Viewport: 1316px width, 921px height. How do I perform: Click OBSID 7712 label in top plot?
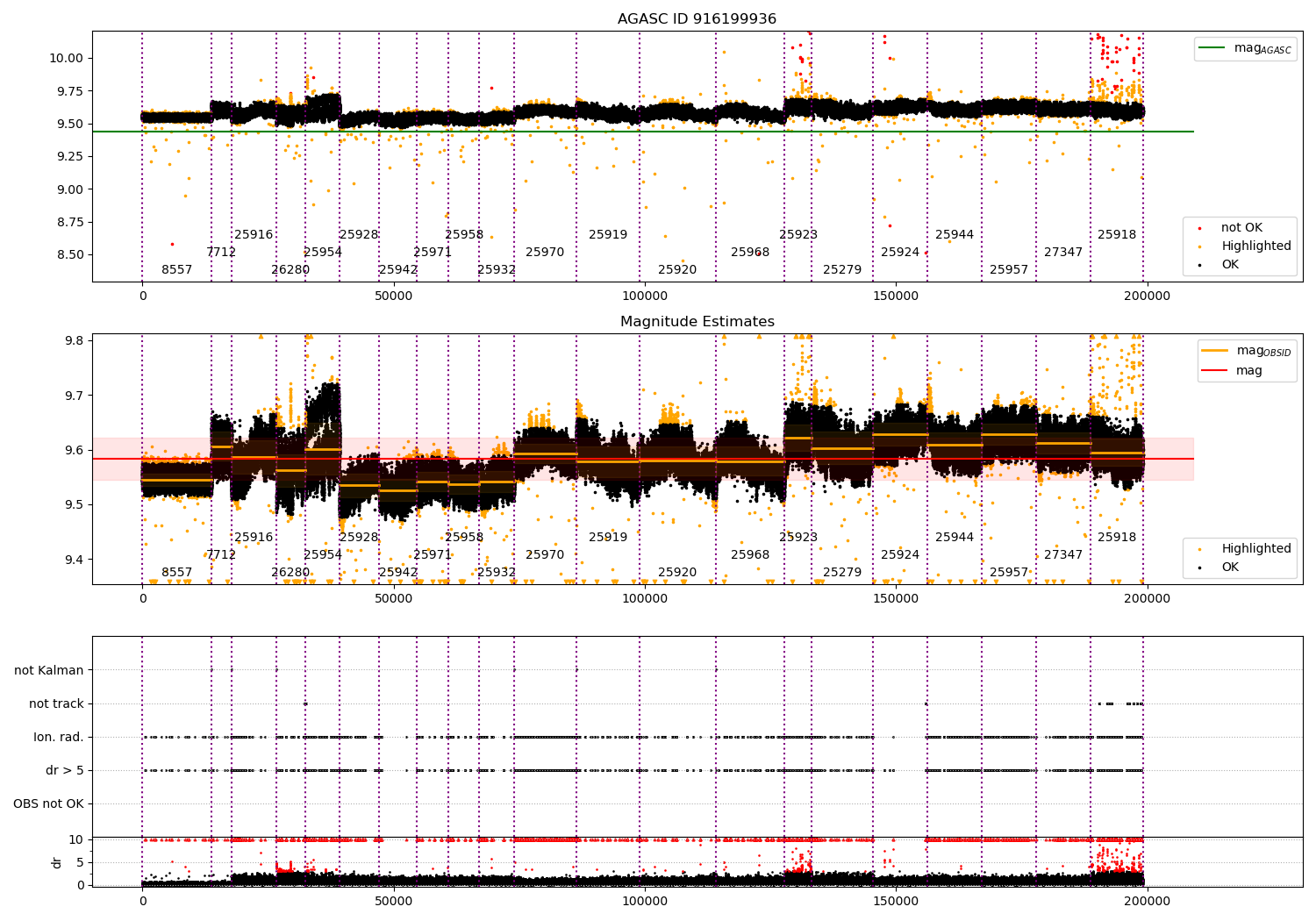(x=221, y=253)
